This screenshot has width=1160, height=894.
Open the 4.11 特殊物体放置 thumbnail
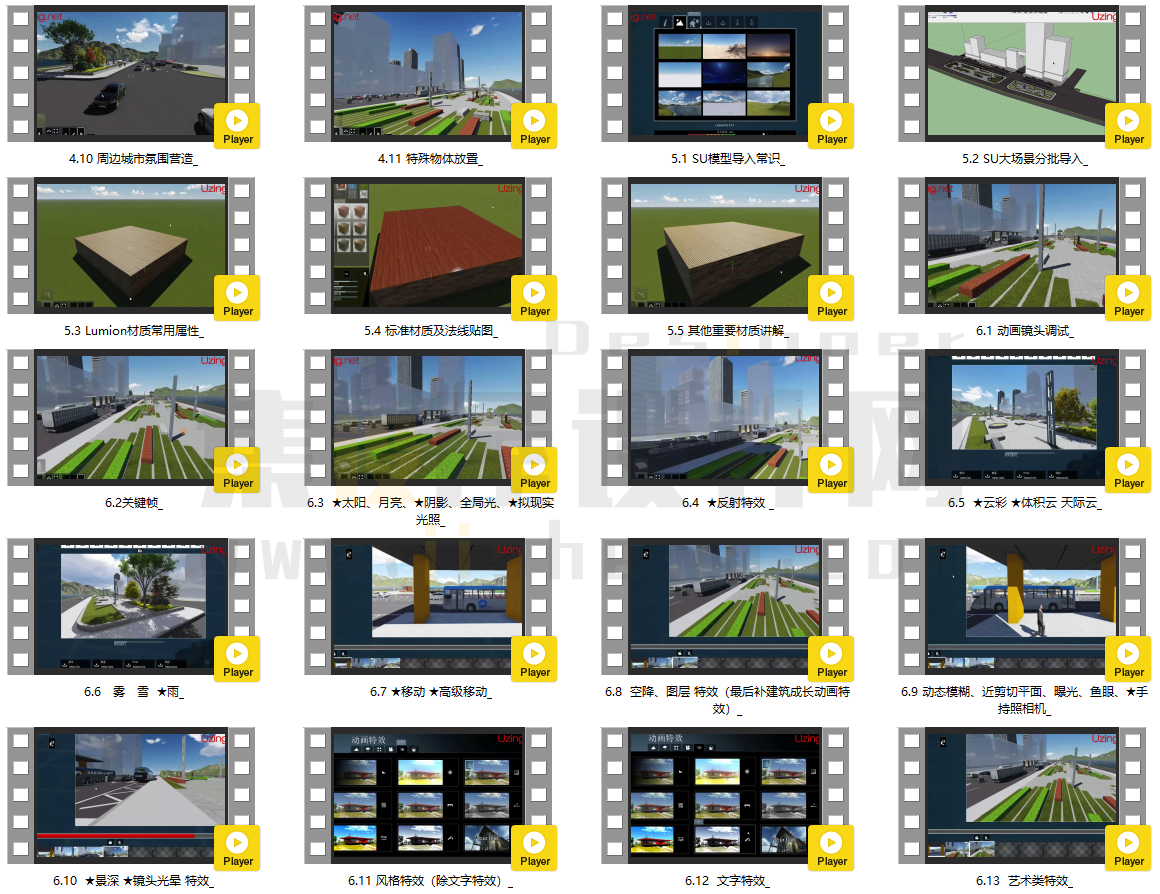pyautogui.click(x=428, y=73)
